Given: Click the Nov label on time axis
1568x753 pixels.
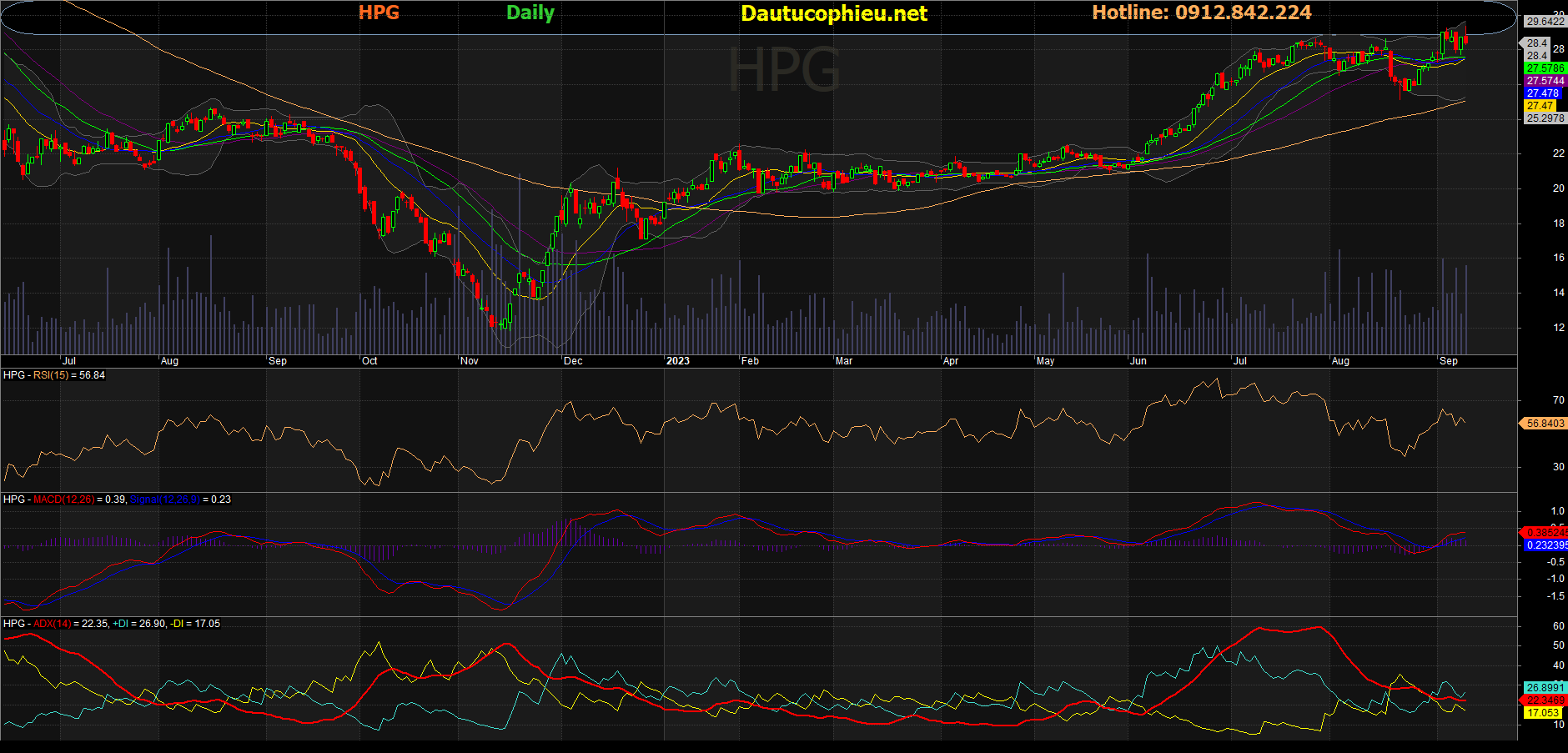Looking at the screenshot, I should point(470,361).
